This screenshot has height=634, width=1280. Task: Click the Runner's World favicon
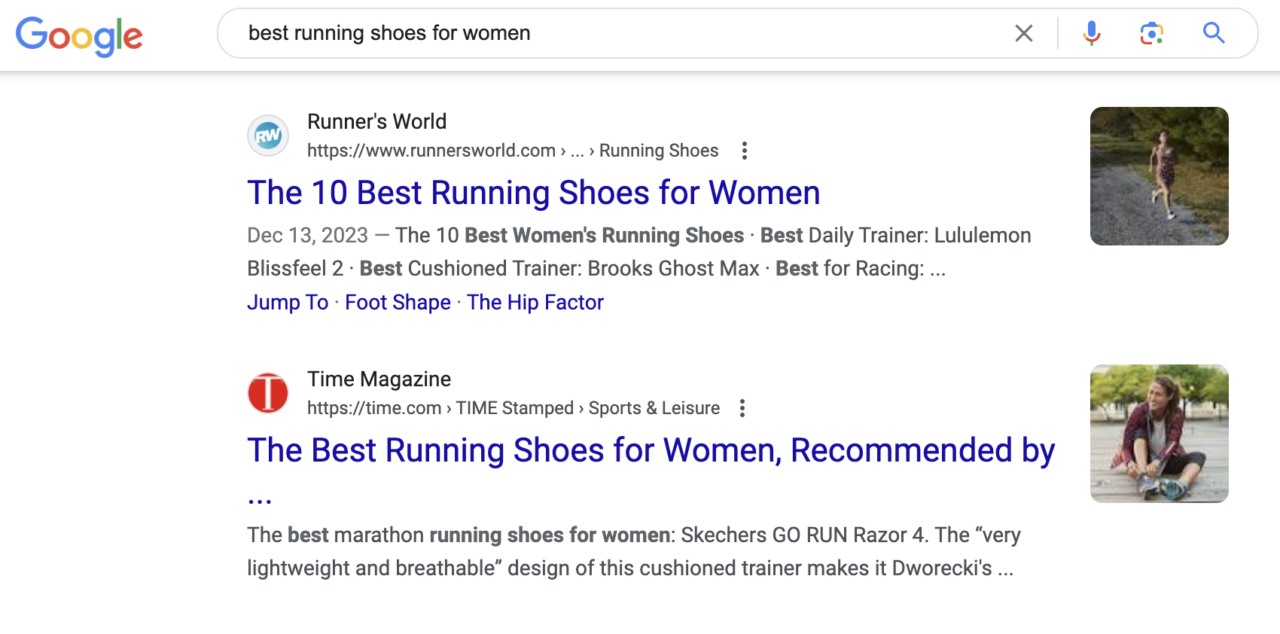(268, 136)
